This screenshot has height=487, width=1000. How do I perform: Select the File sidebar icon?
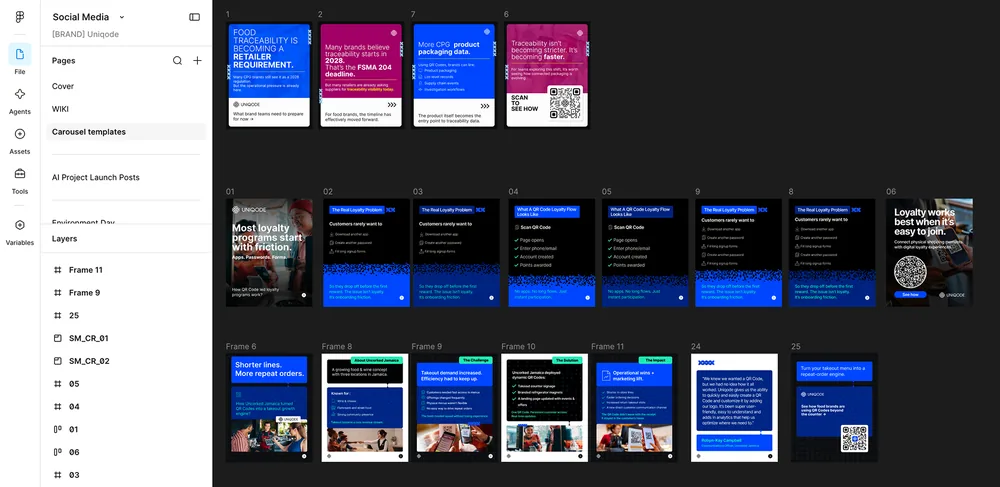tap(20, 54)
